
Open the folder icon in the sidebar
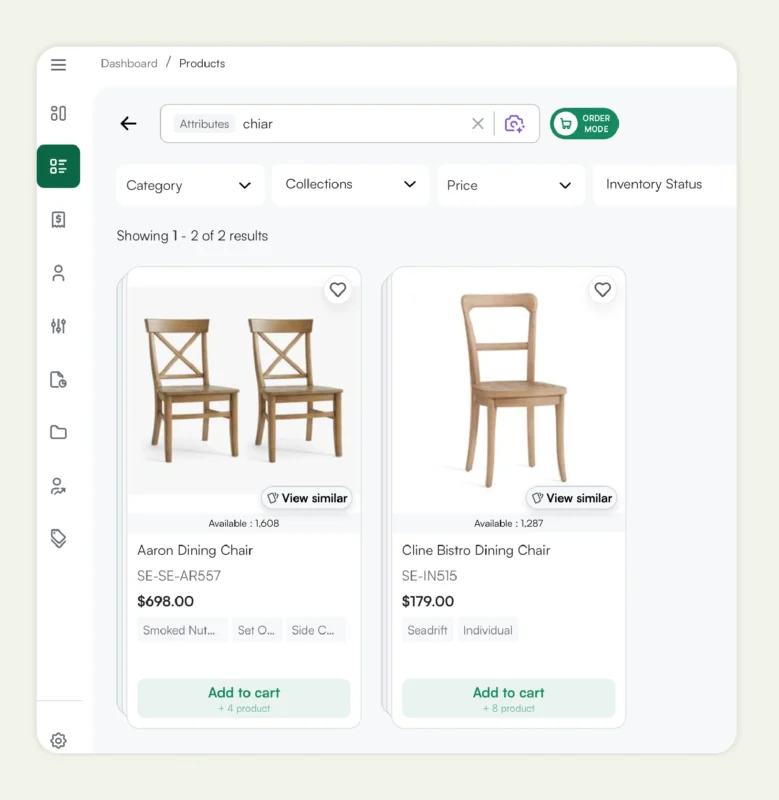coord(58,432)
